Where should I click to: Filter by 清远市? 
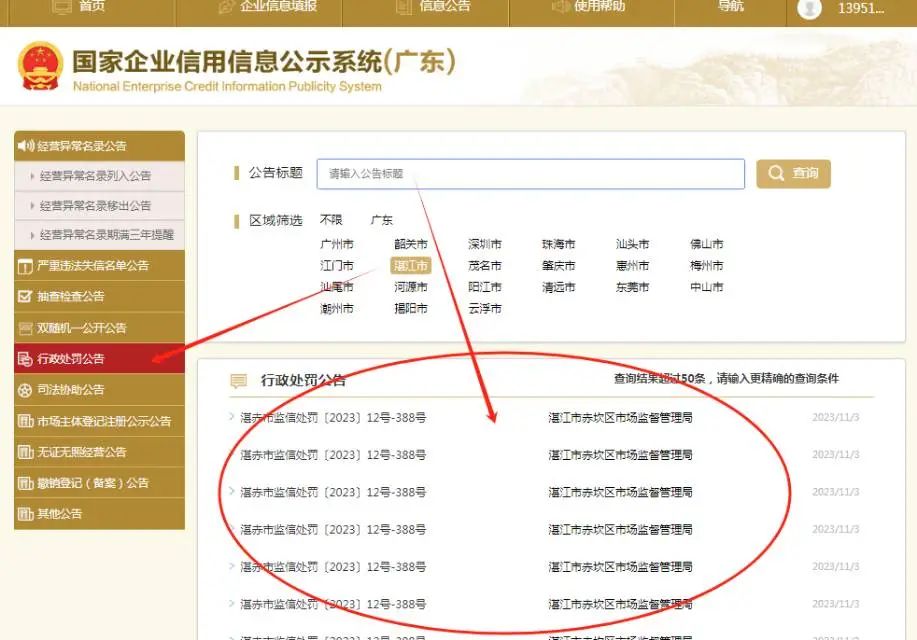click(x=559, y=287)
